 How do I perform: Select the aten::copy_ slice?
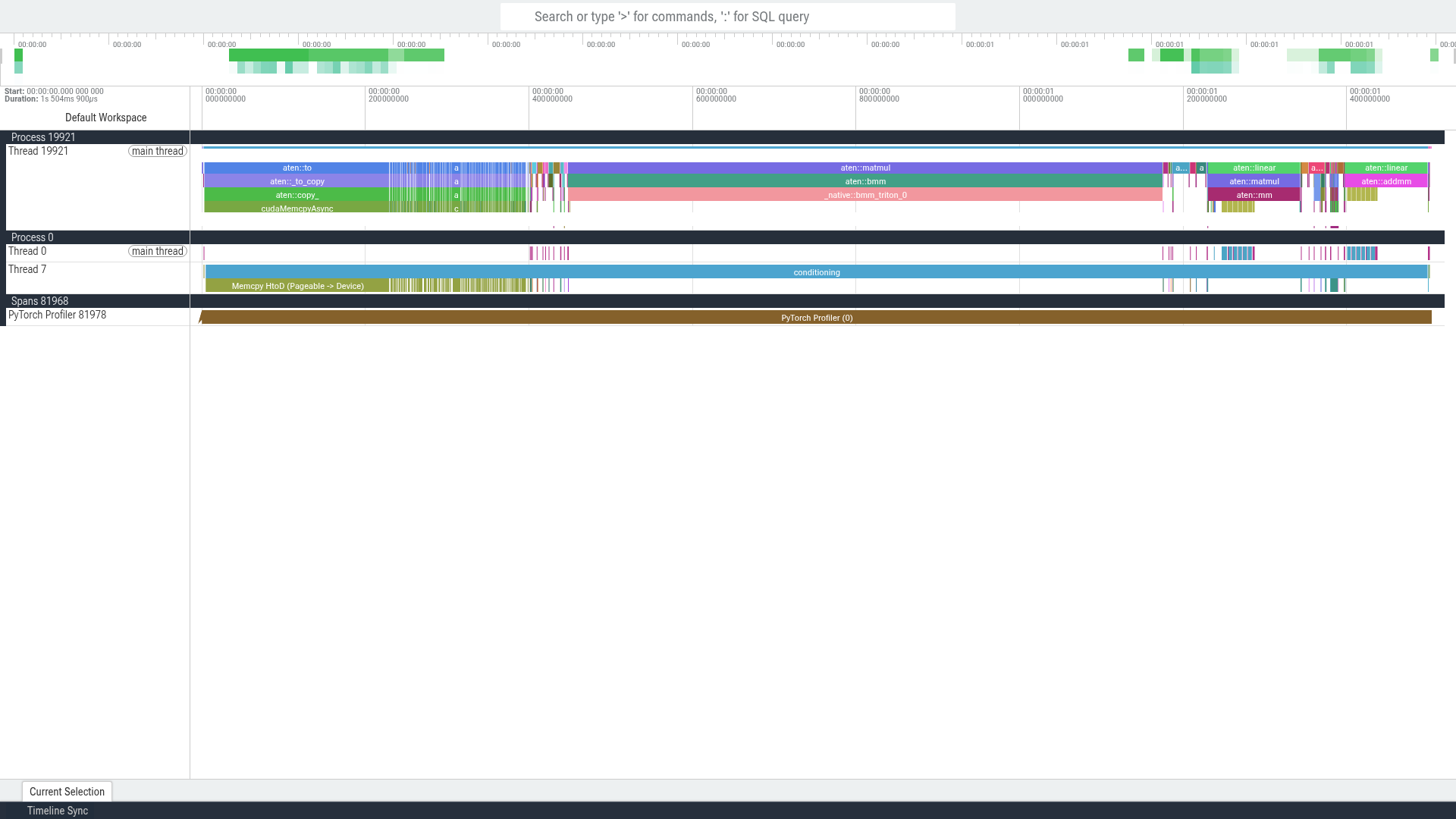coord(297,195)
